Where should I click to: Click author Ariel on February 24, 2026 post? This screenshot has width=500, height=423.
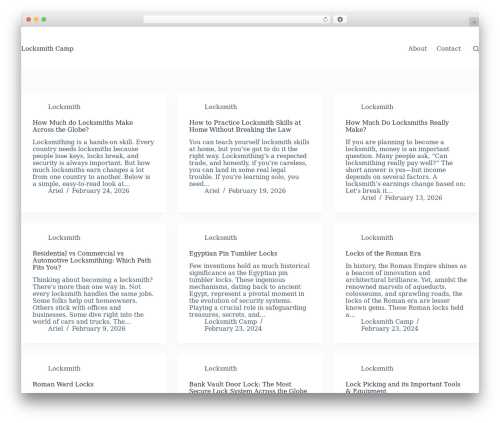tap(55, 191)
